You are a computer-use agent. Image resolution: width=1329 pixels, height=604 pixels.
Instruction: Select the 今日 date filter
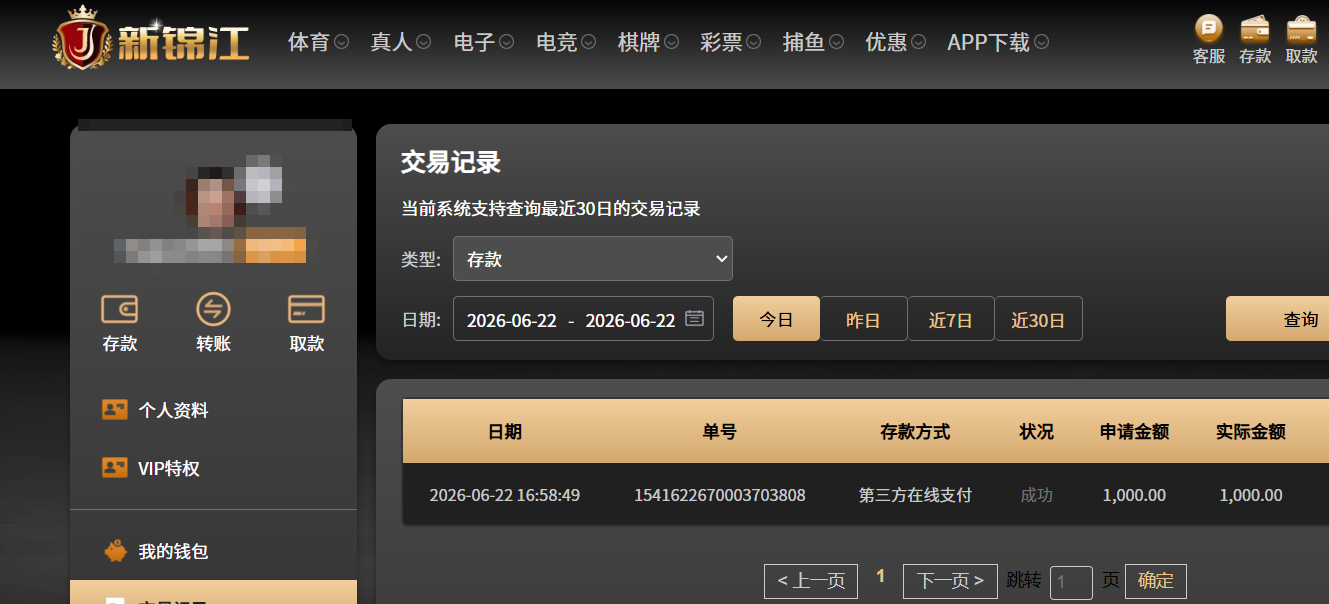click(776, 319)
